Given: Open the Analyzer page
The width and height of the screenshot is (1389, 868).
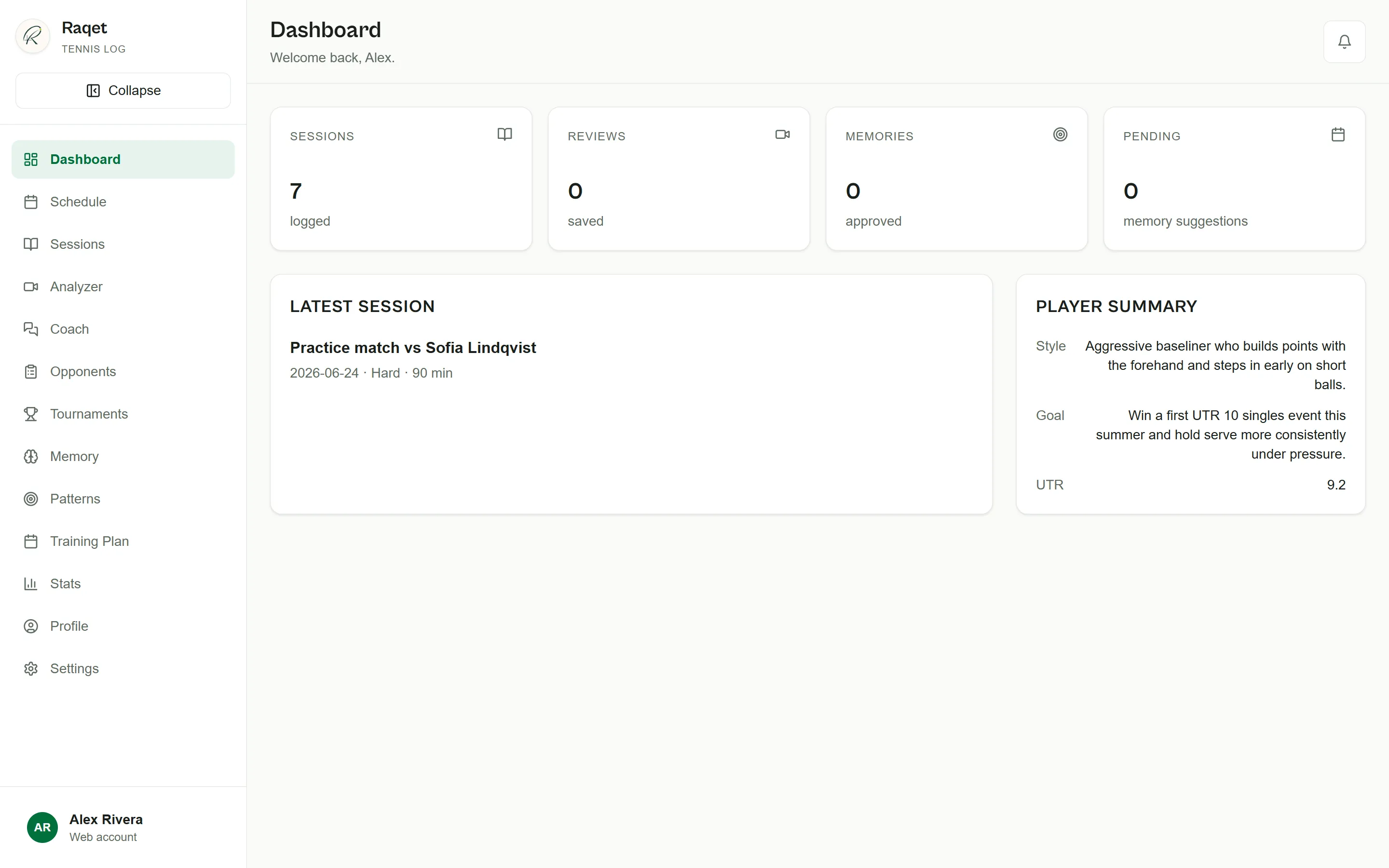Looking at the screenshot, I should (x=123, y=287).
